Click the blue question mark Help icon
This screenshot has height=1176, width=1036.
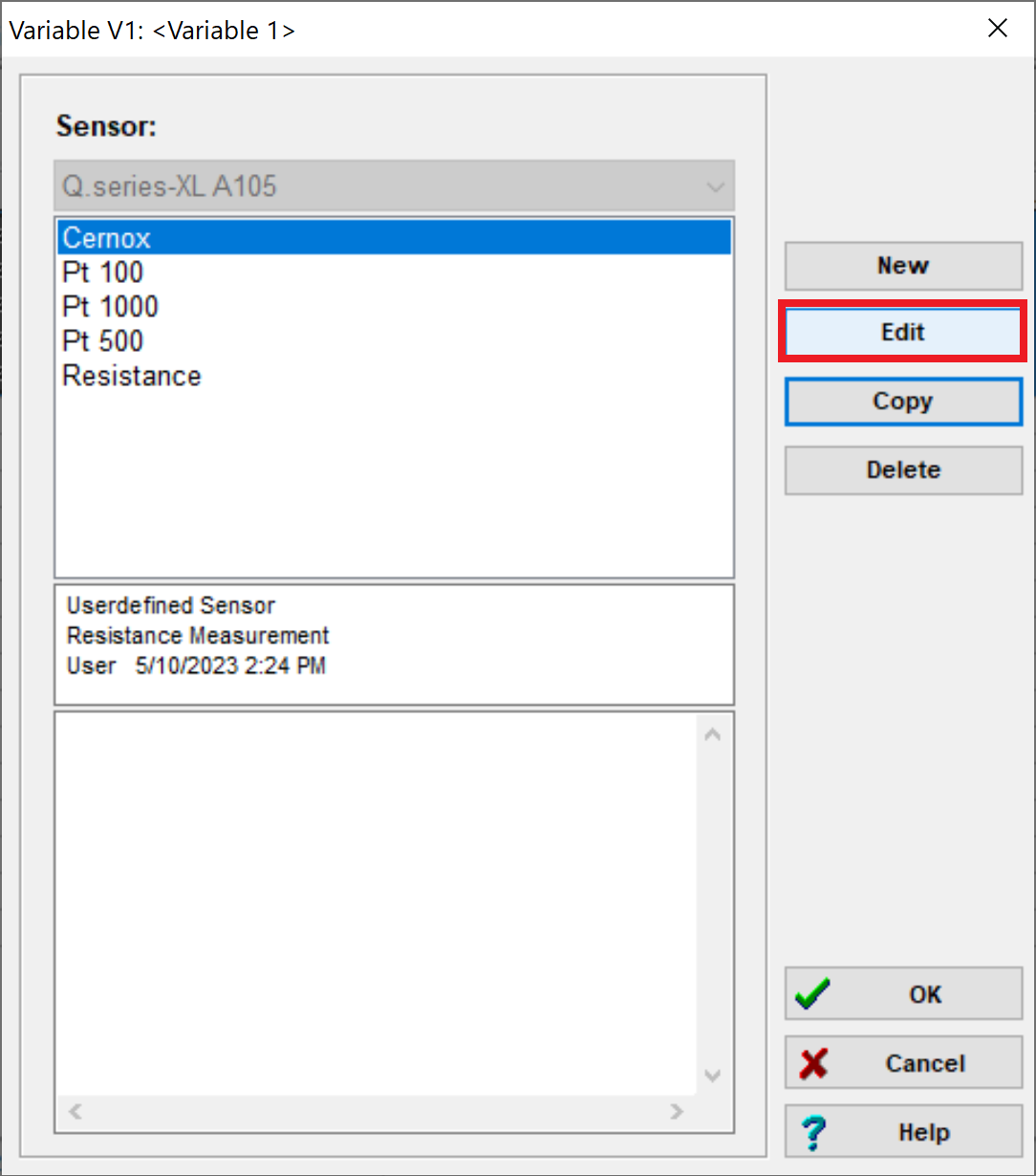tap(812, 1132)
